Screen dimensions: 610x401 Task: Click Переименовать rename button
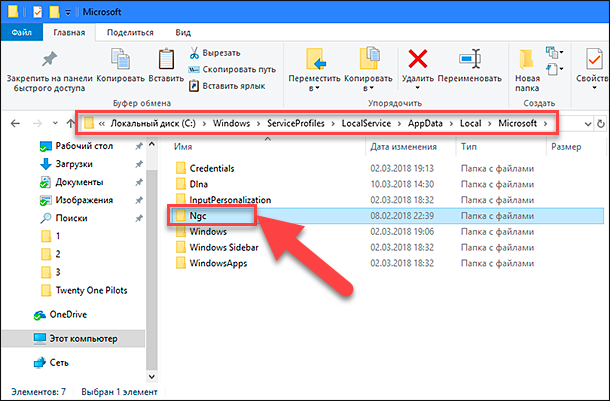(x=470, y=66)
